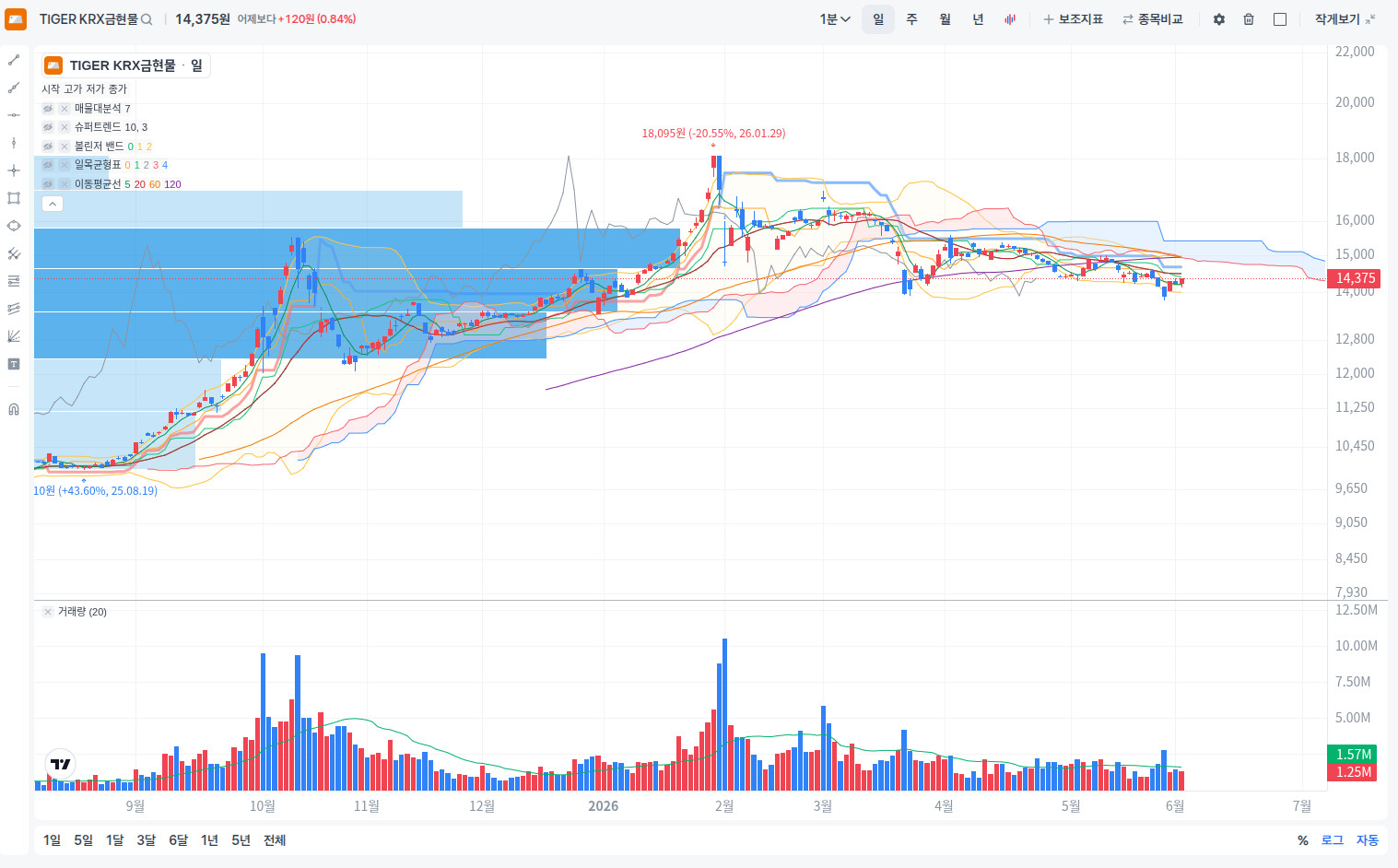Select the trend line drawing tool
The height and width of the screenshot is (868, 1398).
(x=14, y=60)
